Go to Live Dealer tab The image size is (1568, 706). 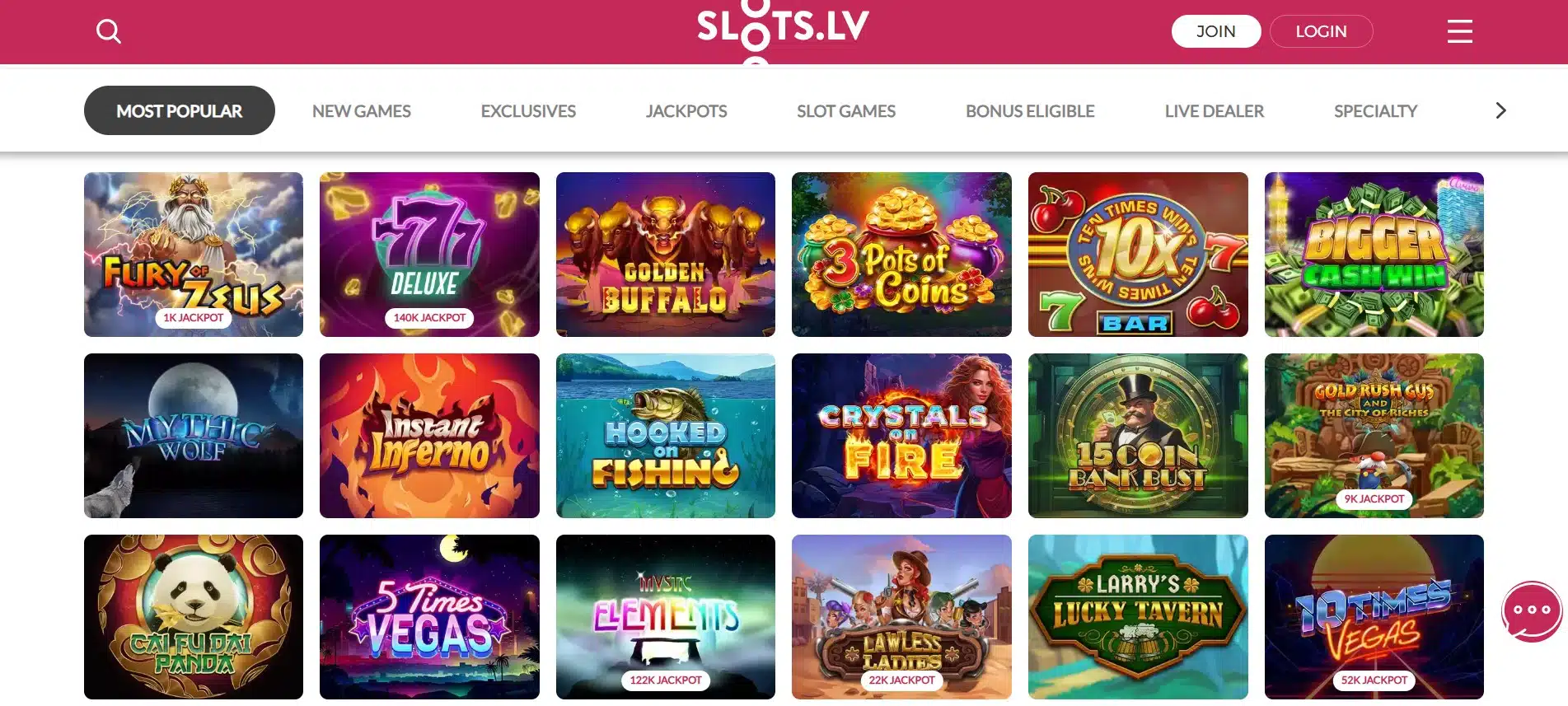1214,111
